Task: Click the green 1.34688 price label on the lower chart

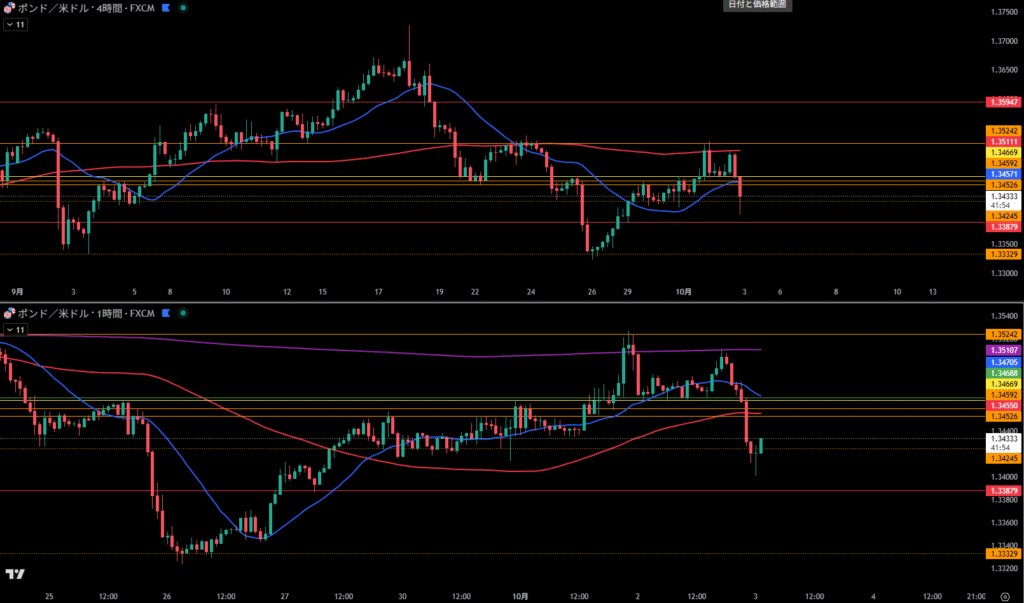Action: pyautogui.click(x=1002, y=372)
